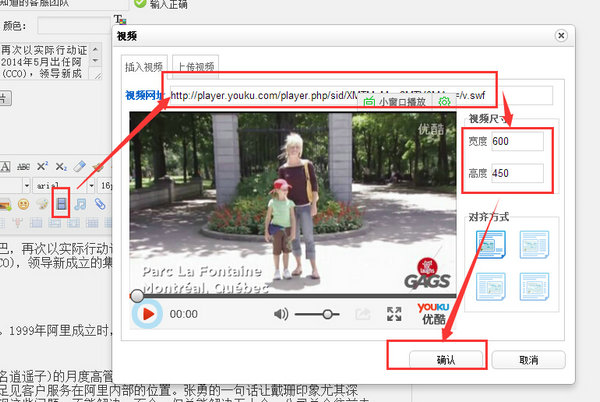
Task: Click the 高度 height field showing 450
Action: coord(517,174)
